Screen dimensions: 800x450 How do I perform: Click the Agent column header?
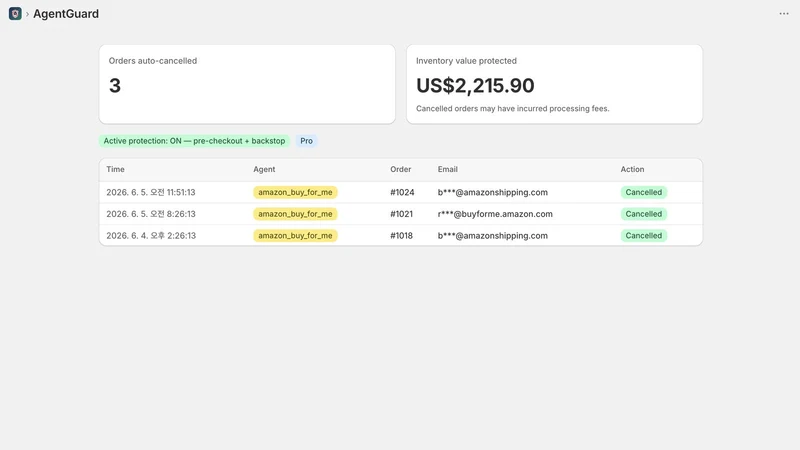(x=264, y=169)
